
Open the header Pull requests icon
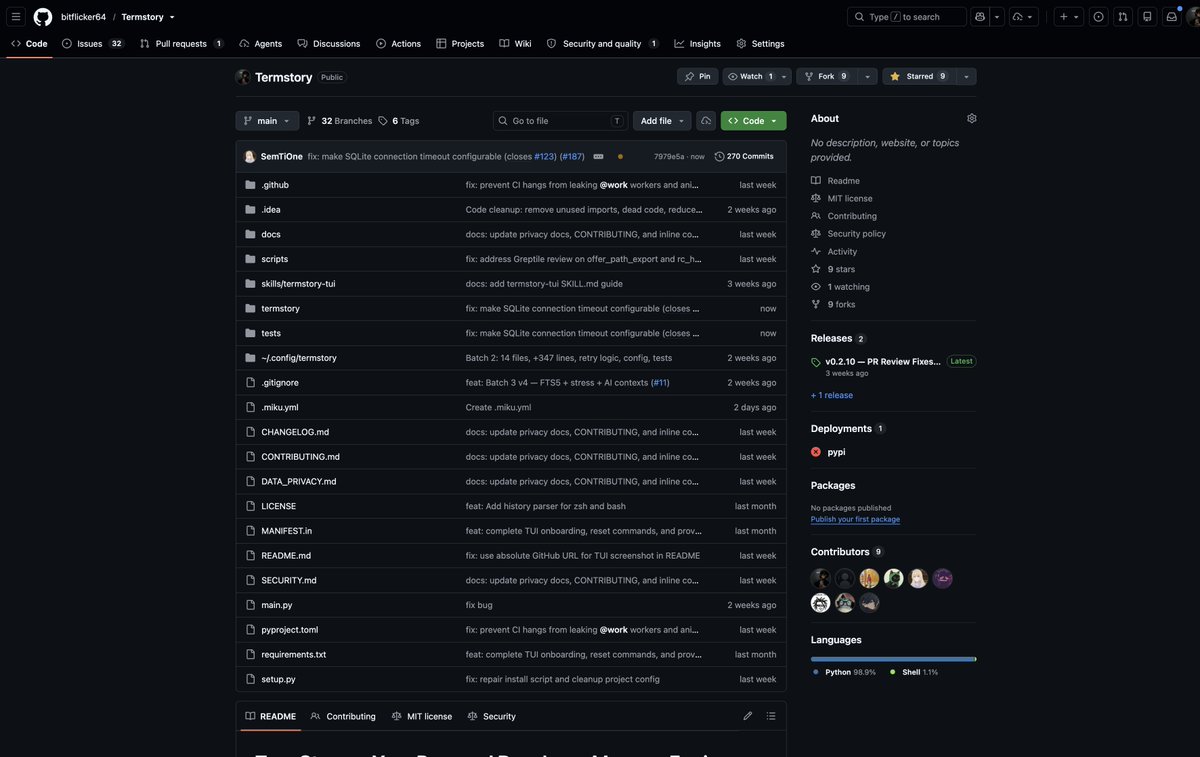click(x=1123, y=17)
